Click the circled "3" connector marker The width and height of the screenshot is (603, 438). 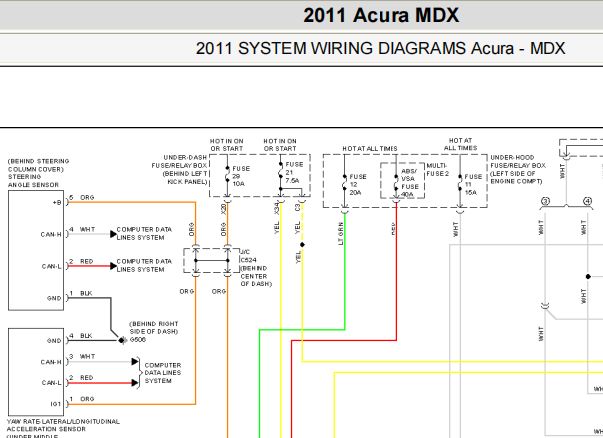(545, 201)
